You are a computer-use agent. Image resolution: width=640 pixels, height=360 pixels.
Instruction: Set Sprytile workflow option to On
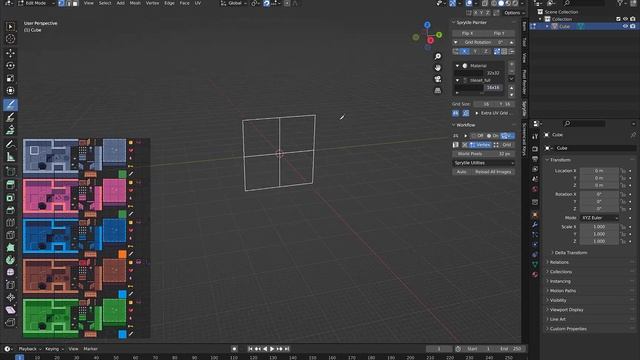(493, 136)
